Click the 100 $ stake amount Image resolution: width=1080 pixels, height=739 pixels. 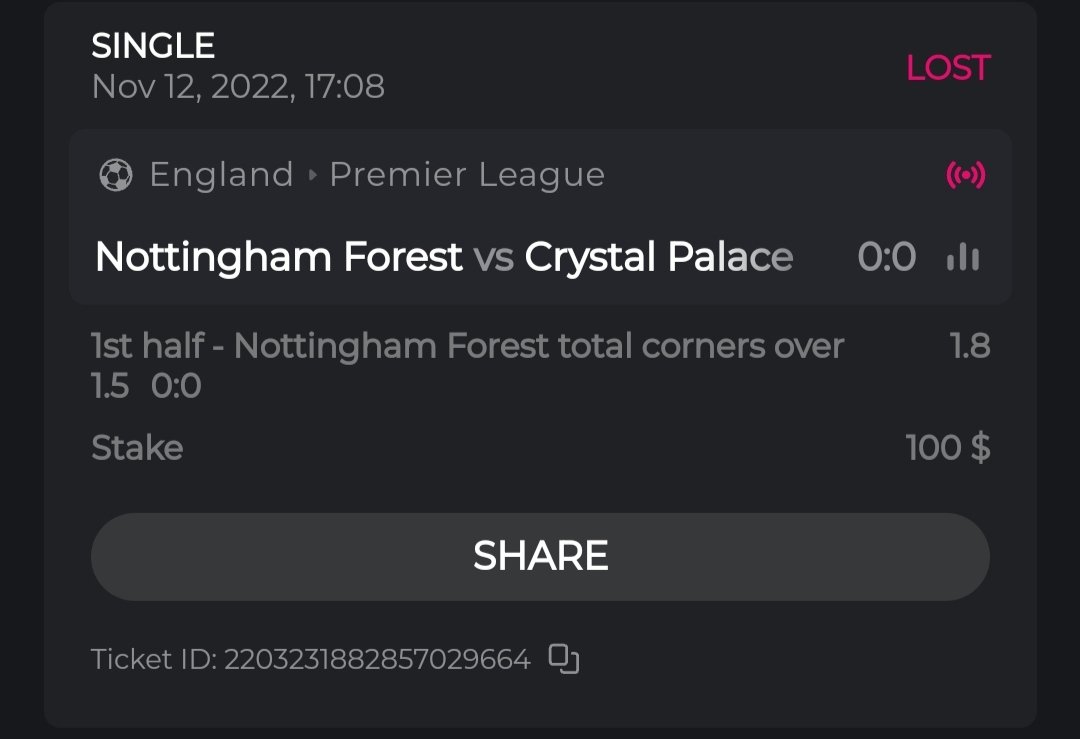(x=947, y=447)
